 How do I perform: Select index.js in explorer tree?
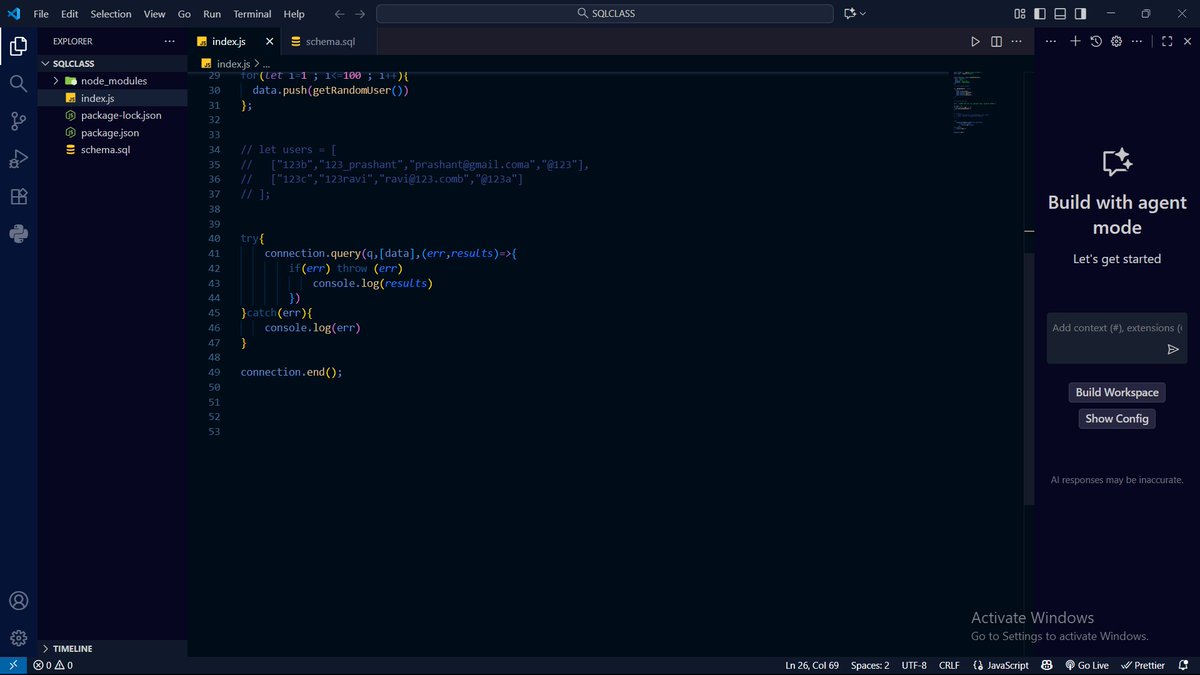(x=112, y=98)
